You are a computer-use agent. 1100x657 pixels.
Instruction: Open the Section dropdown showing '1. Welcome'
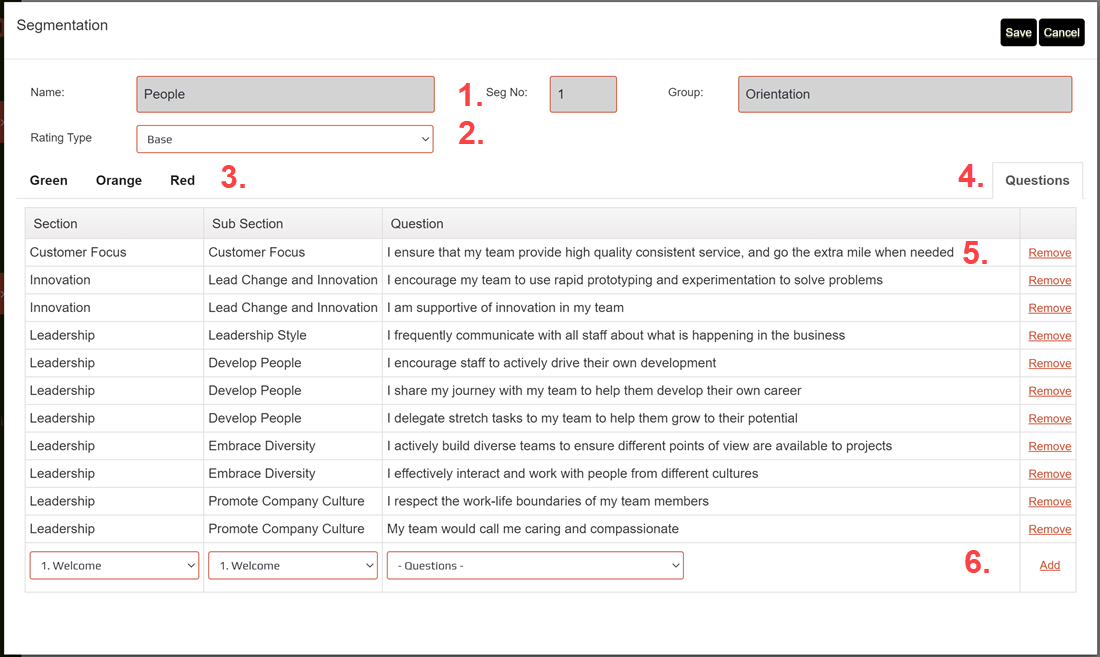[113, 565]
